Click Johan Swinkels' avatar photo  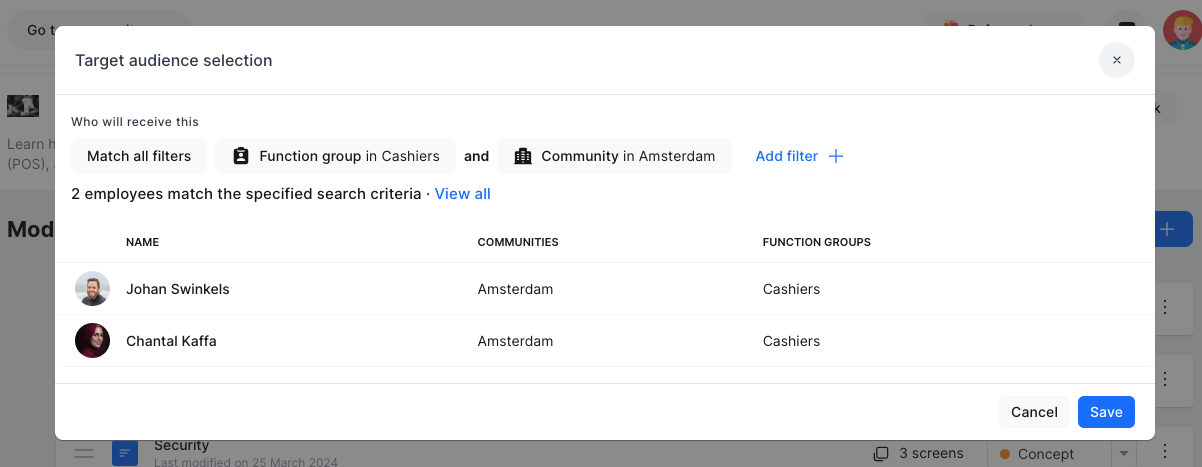[x=92, y=289]
